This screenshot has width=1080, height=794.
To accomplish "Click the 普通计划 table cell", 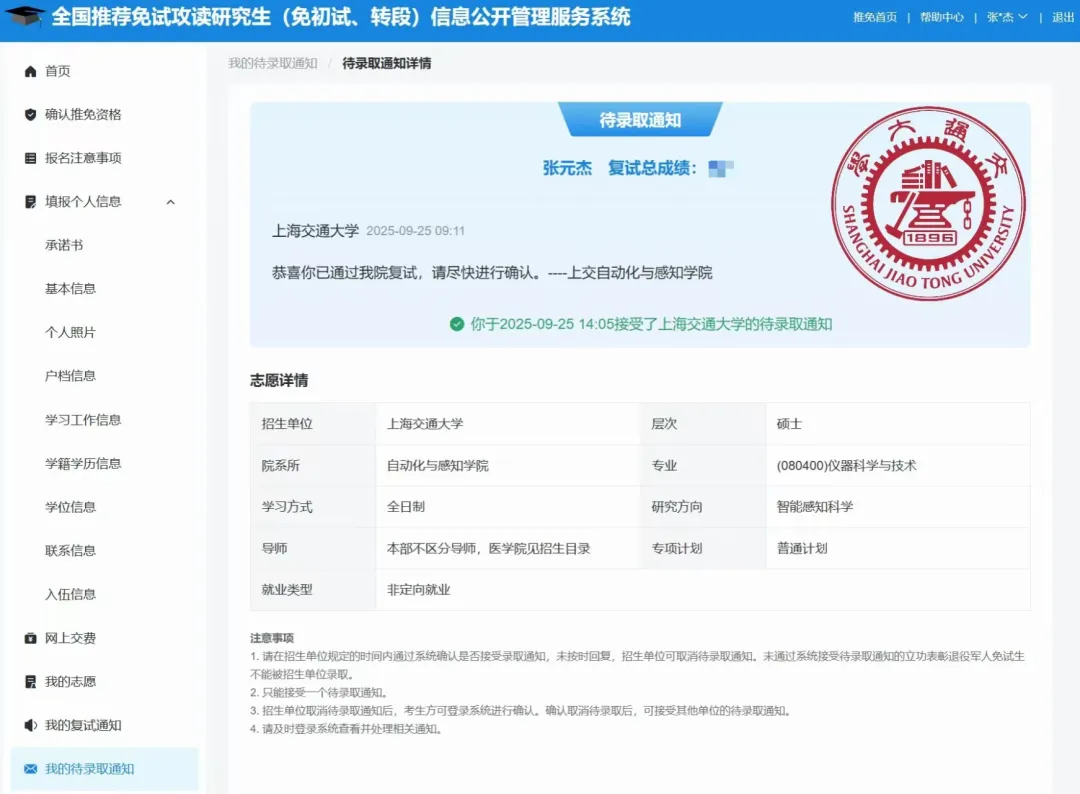I will click(x=898, y=548).
